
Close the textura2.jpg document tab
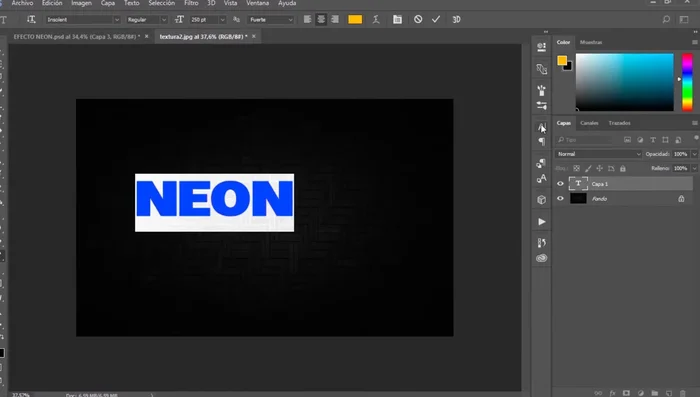pos(254,37)
